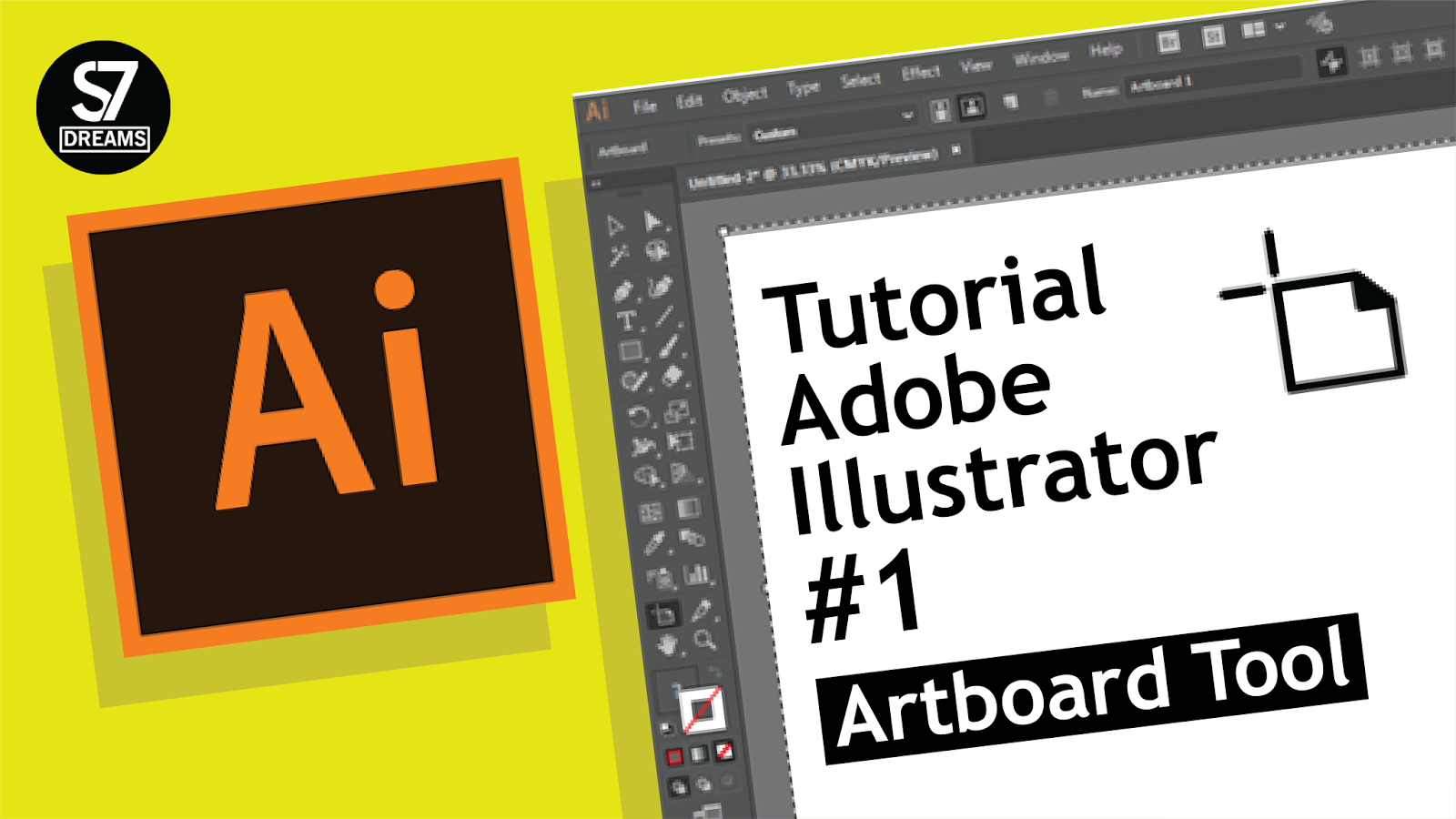Toggle landscape artboard orientation
The width and height of the screenshot is (1456, 819).
pos(971,106)
